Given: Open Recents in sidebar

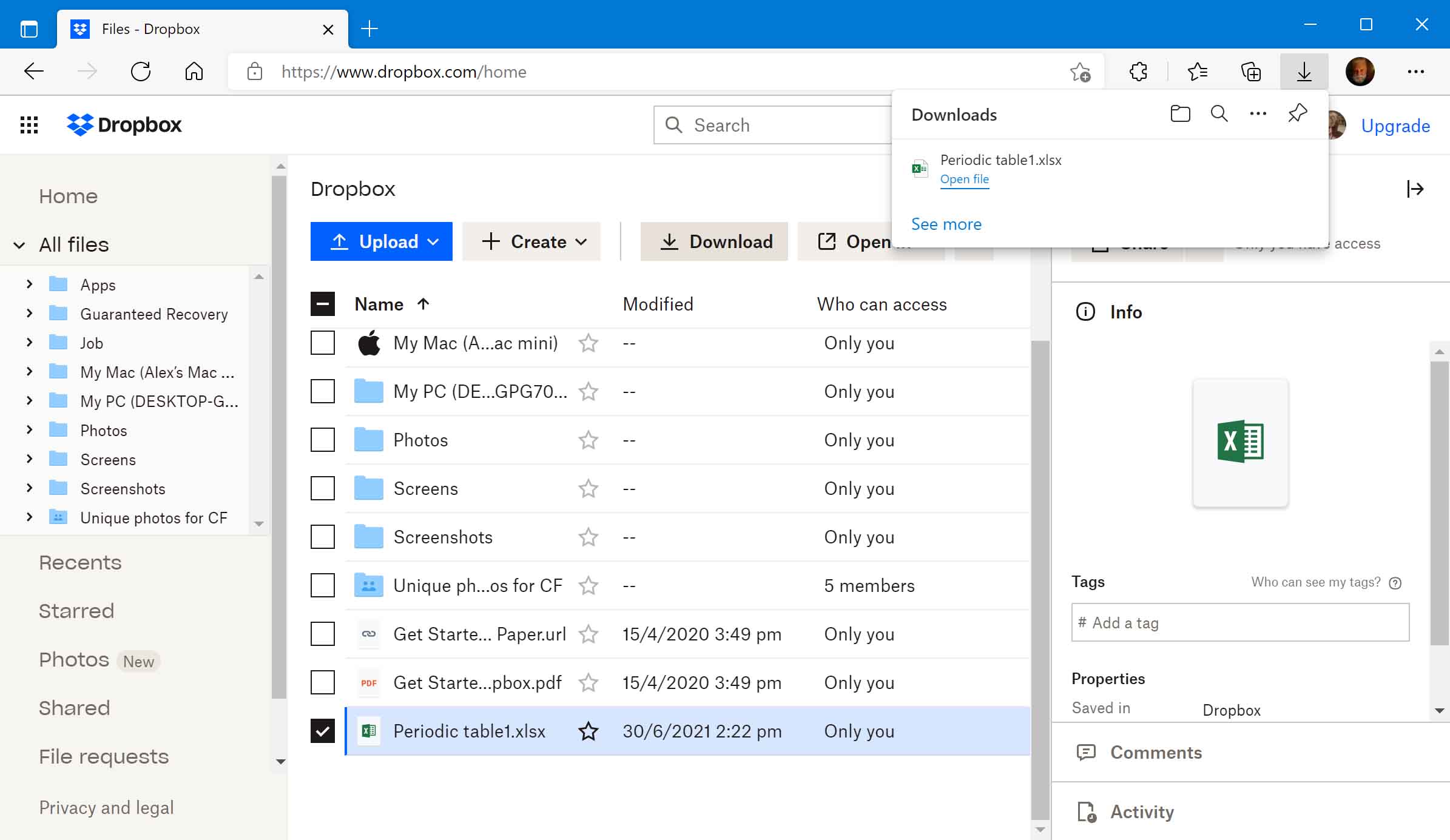Looking at the screenshot, I should [80, 563].
